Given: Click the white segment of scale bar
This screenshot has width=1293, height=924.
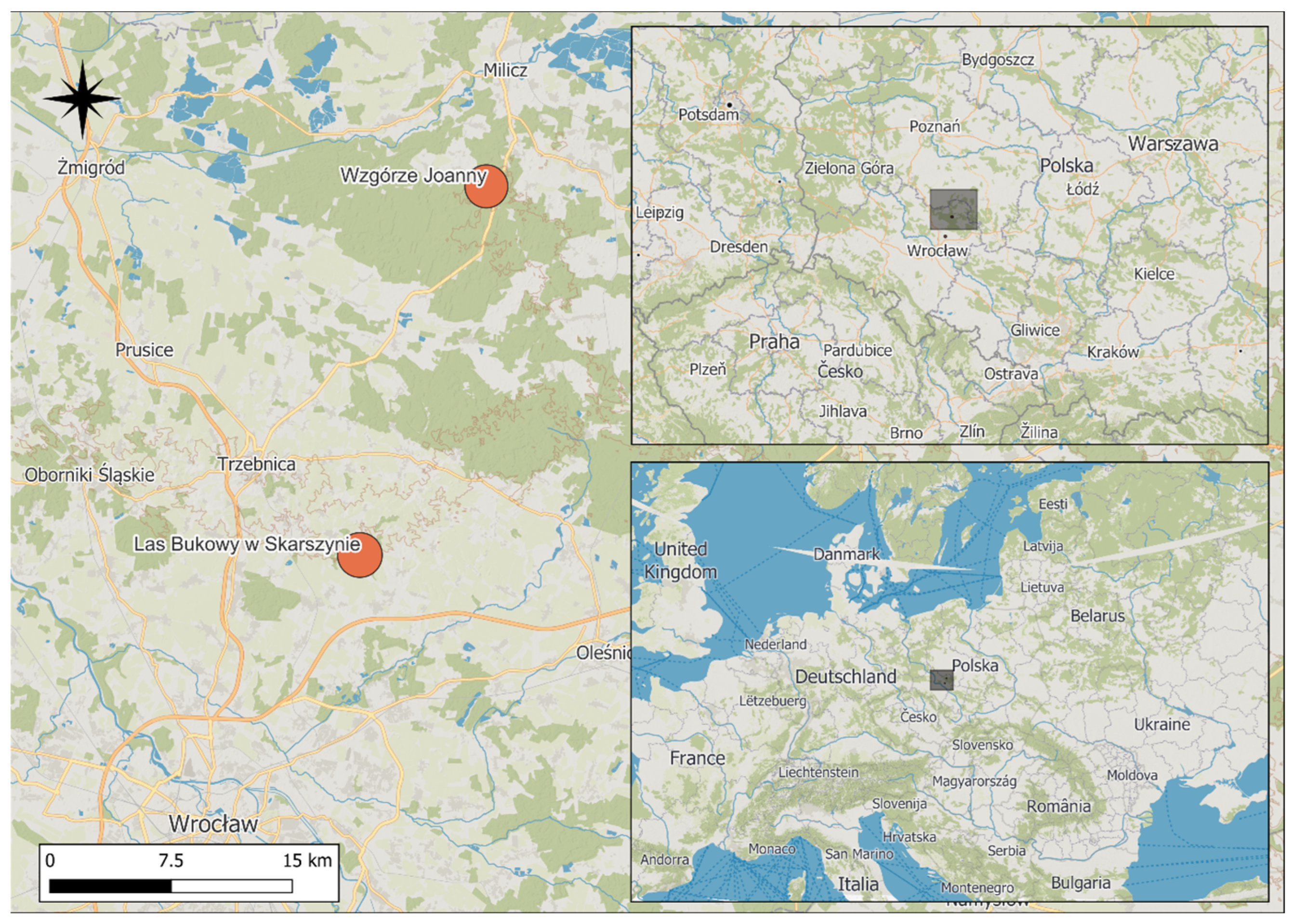Looking at the screenshot, I should point(232,886).
